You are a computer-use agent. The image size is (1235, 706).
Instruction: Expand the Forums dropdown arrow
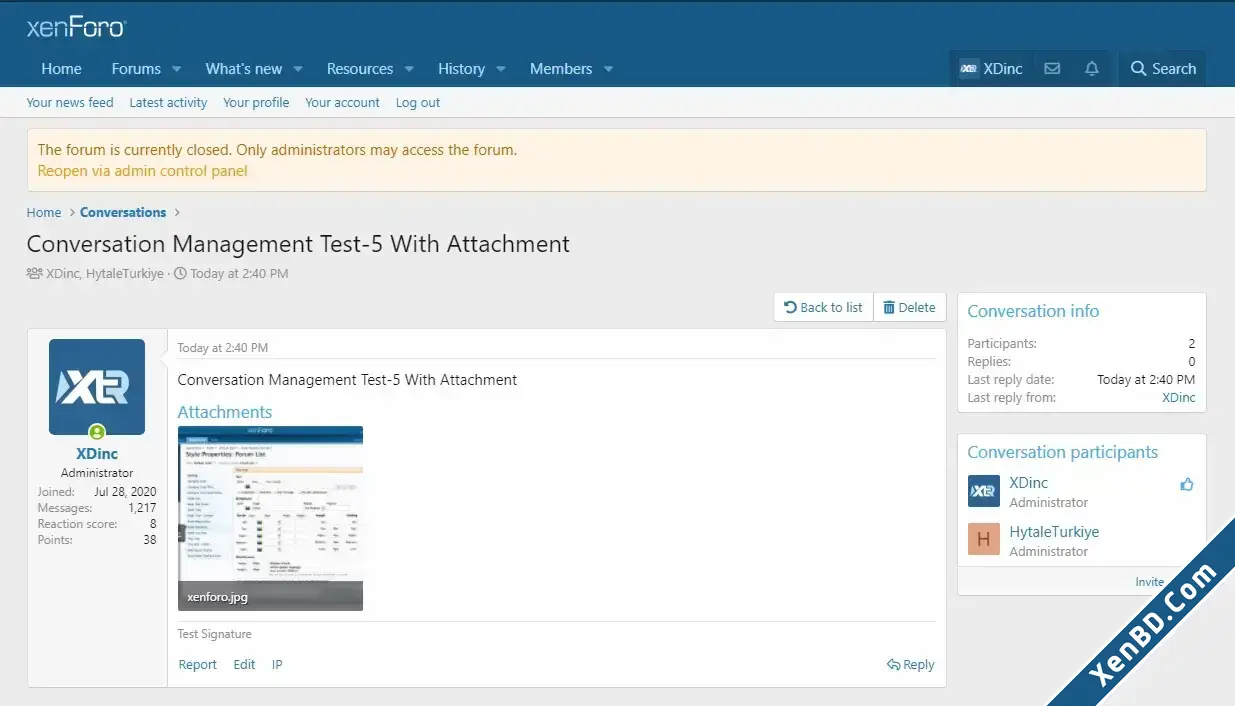[176, 69]
